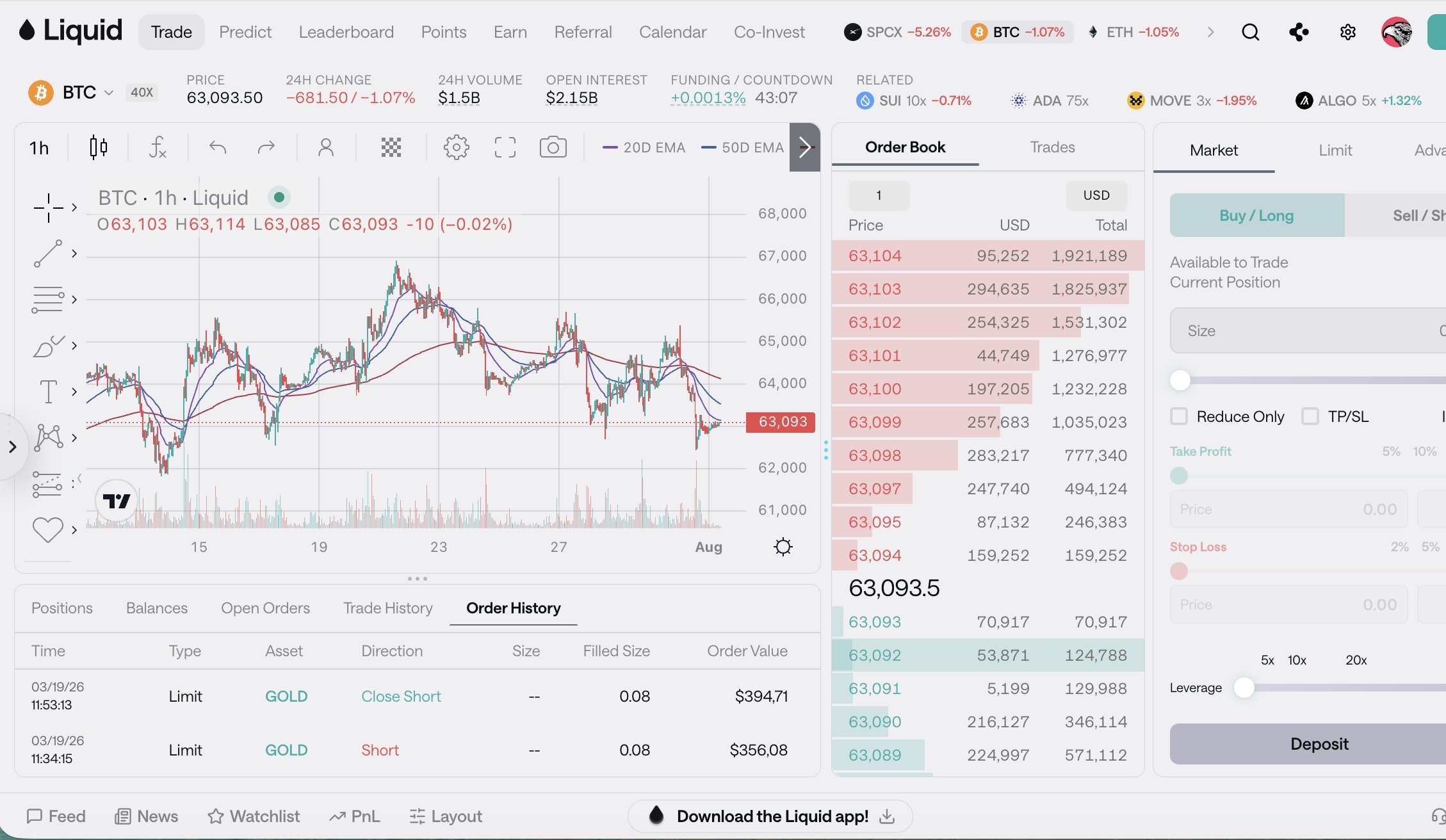Open the candlestick chart type icon
1446x840 pixels.
tap(98, 147)
